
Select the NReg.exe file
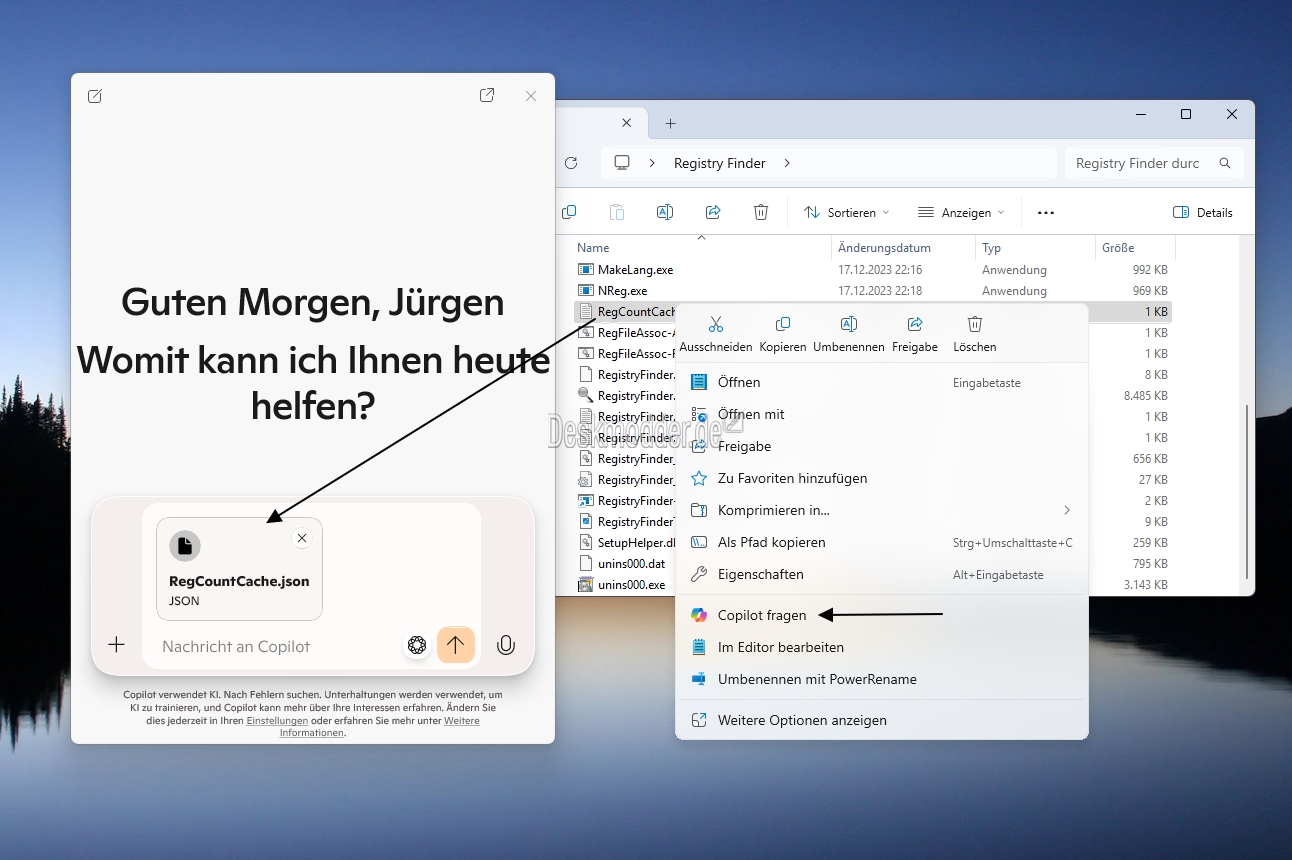click(622, 290)
